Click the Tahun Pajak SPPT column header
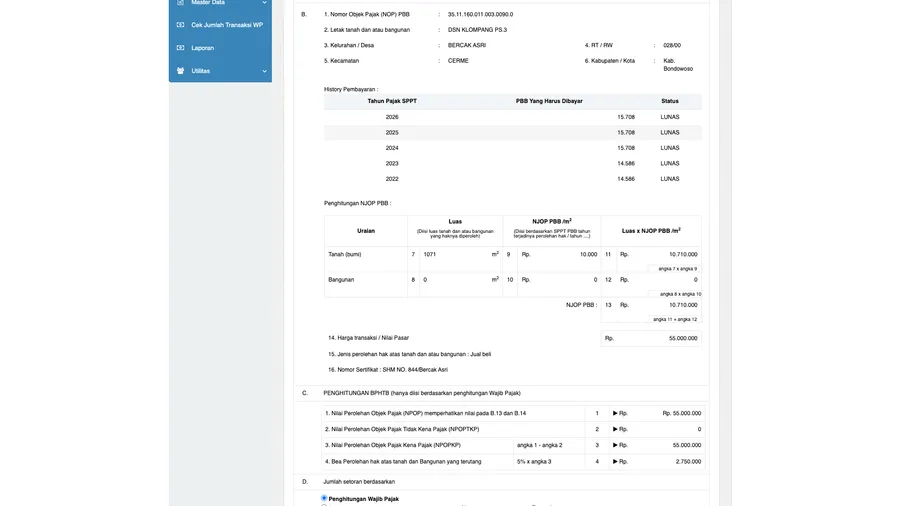The image size is (900, 506). click(x=392, y=101)
